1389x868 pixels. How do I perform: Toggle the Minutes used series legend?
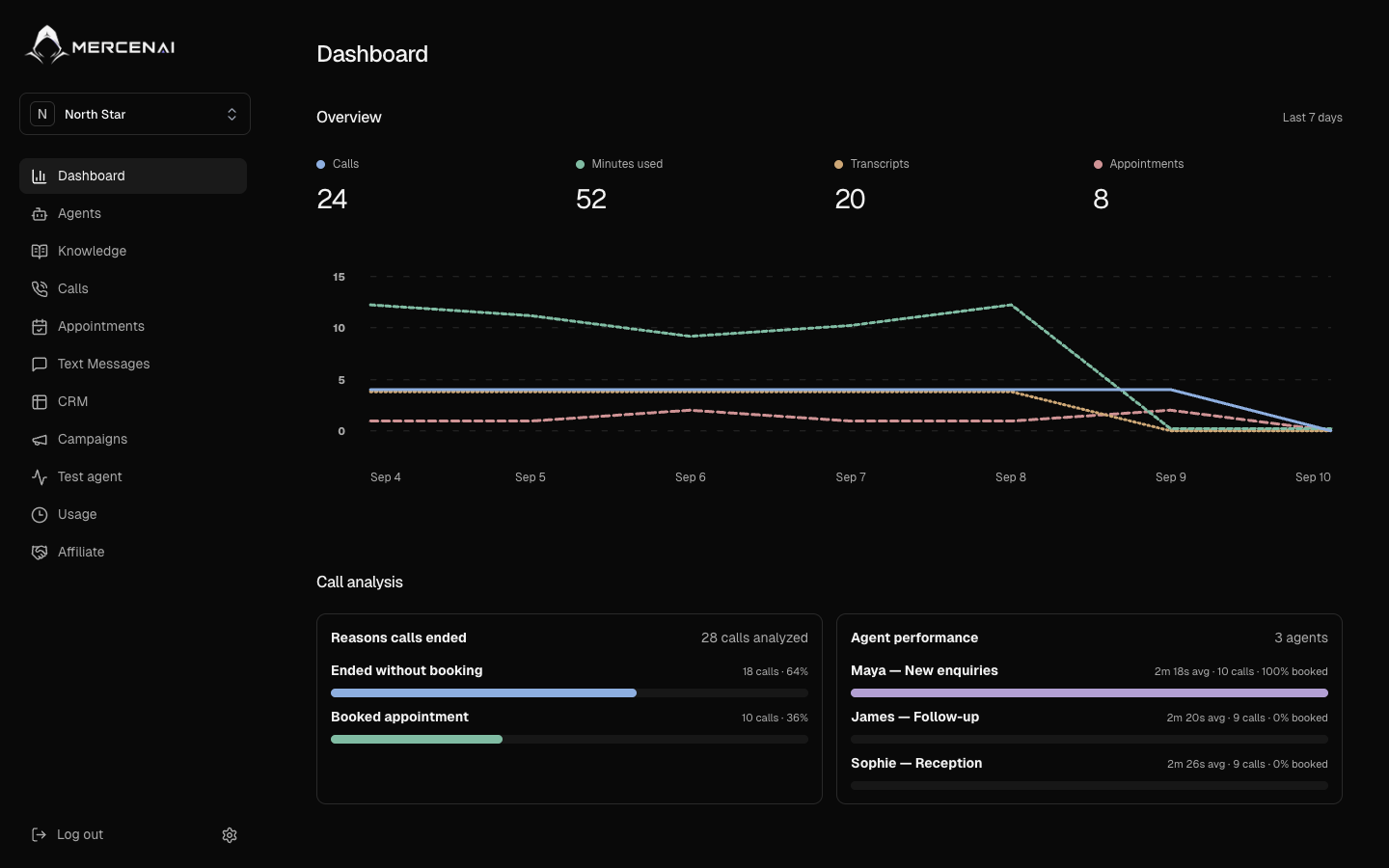point(619,164)
